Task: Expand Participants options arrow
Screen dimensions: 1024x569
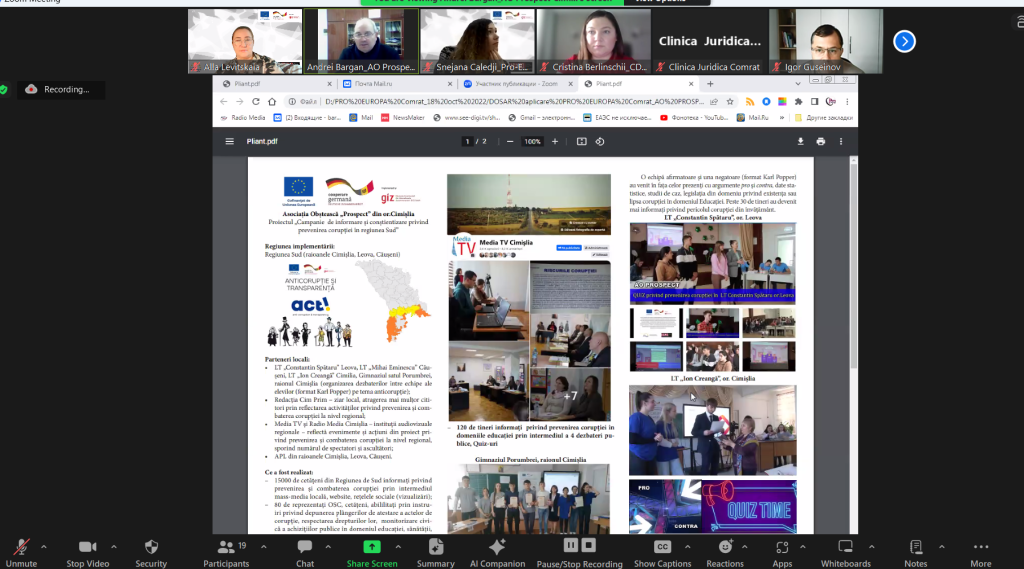Action: click(264, 547)
